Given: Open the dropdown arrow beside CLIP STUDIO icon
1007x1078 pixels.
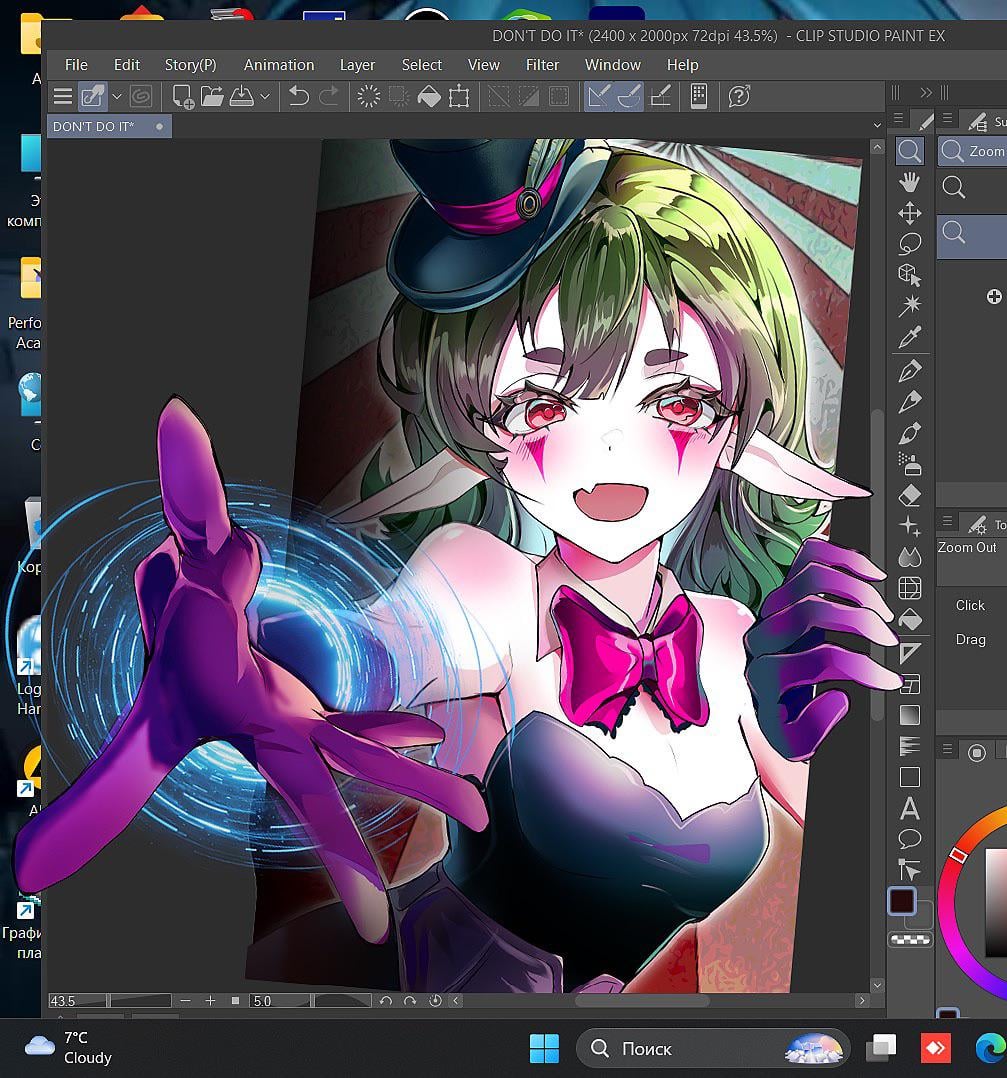Looking at the screenshot, I should click(x=117, y=97).
